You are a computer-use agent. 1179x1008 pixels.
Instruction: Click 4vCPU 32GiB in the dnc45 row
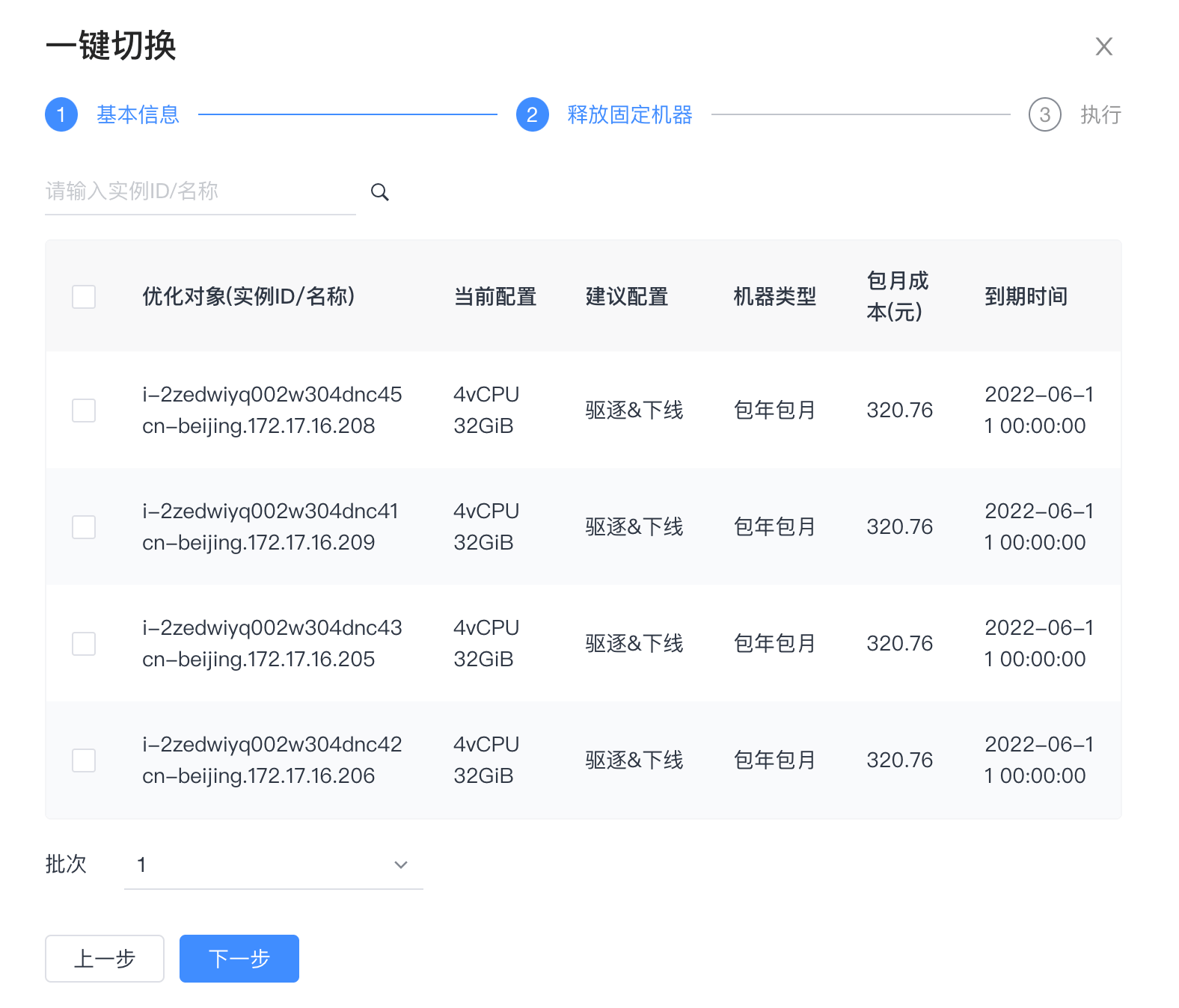(486, 411)
